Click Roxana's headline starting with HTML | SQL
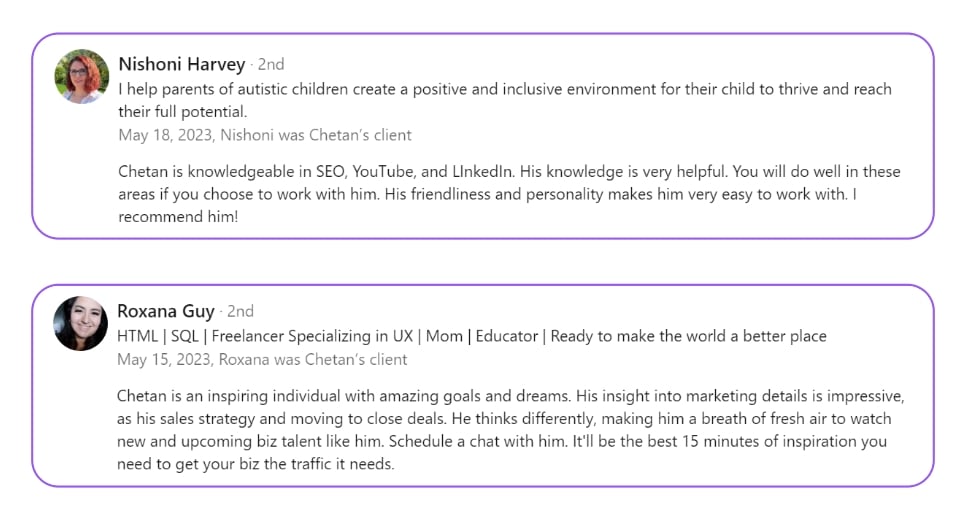Screen dimensions: 960x514 (471, 336)
